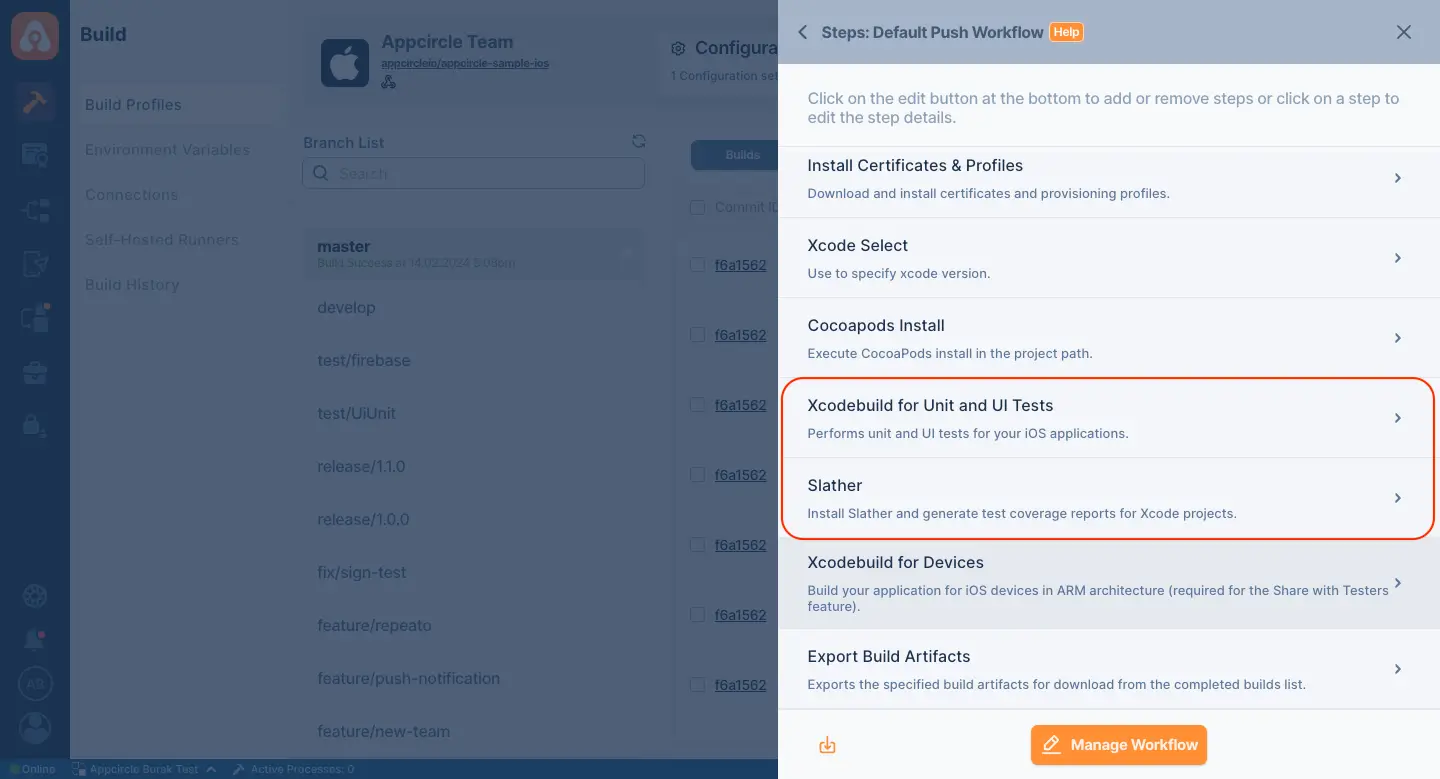The width and height of the screenshot is (1440, 779).
Task: Click 'Active Processes: 0' status text
Action: (302, 769)
